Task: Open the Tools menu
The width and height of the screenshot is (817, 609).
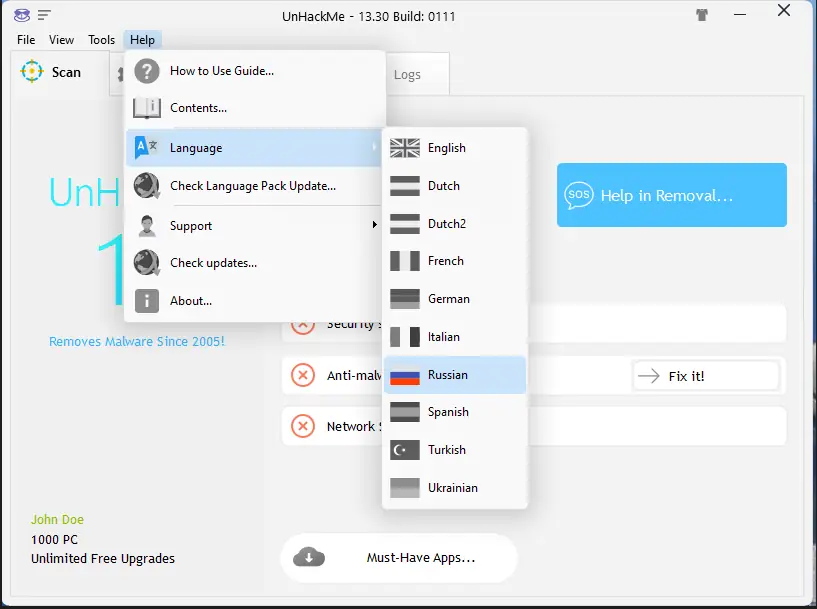Action: 102,40
